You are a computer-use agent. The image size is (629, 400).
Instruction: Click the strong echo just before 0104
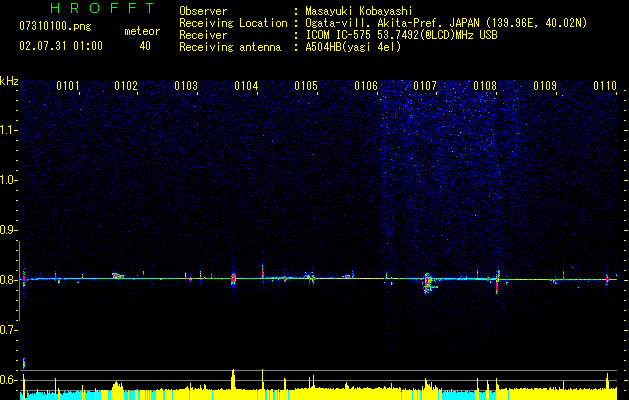coord(233,278)
